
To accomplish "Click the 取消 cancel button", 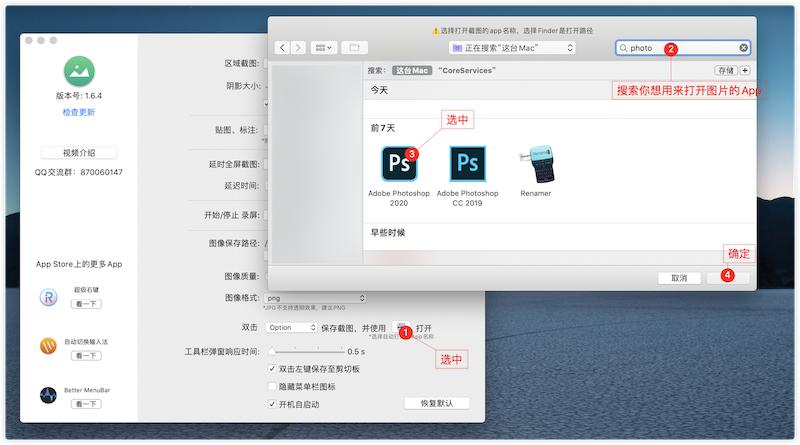I will coord(679,278).
